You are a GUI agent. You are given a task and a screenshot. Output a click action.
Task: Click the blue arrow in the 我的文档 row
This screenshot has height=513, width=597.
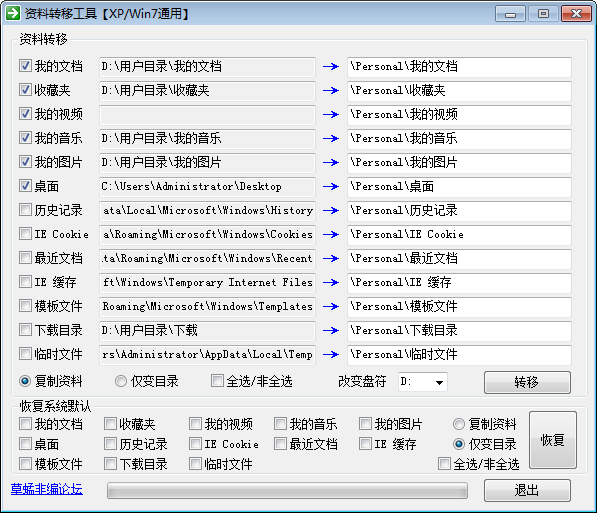(331, 67)
